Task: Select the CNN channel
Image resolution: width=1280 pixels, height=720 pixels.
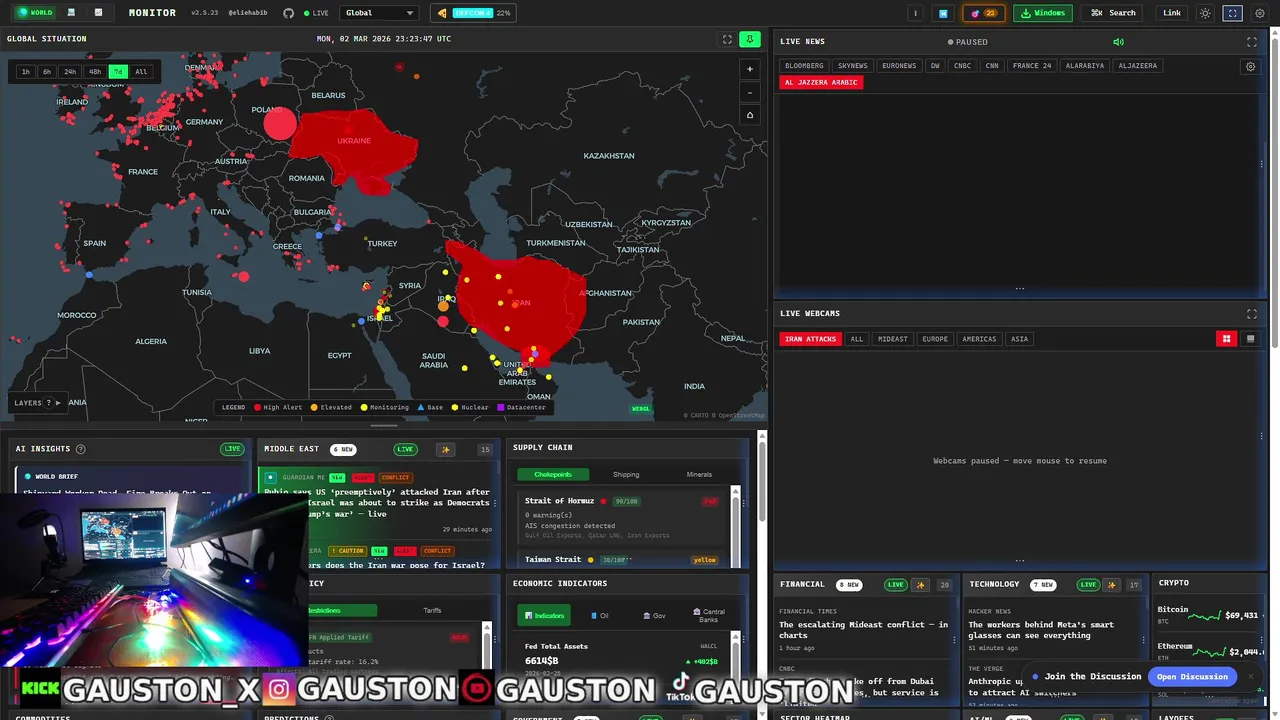Action: pos(992,66)
